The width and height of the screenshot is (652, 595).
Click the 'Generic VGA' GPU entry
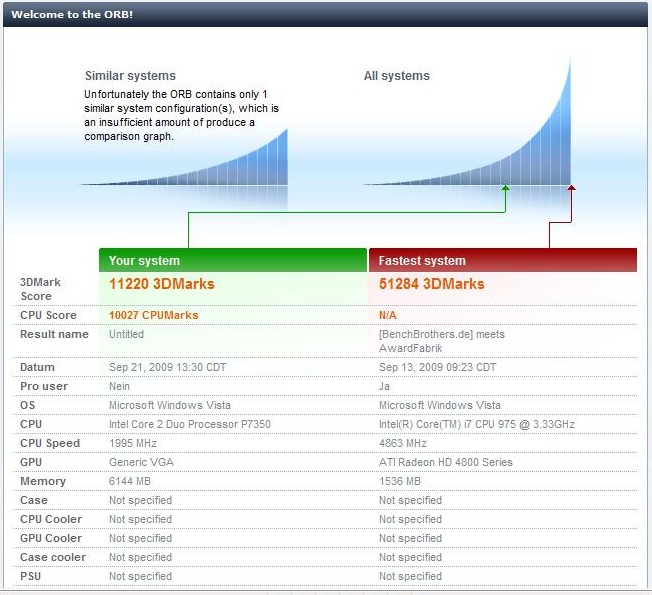pyautogui.click(x=141, y=462)
